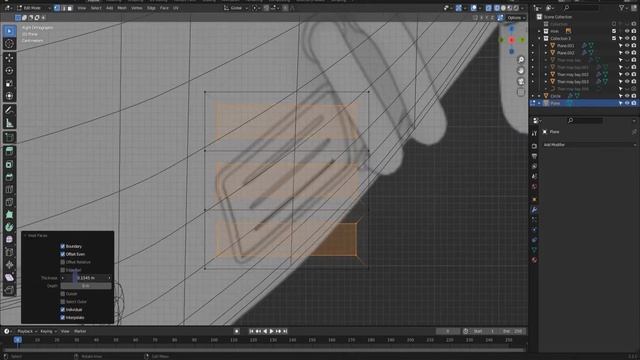Open the Playback dropdown in timeline
Viewport: 640px width, 360px height.
[27, 331]
